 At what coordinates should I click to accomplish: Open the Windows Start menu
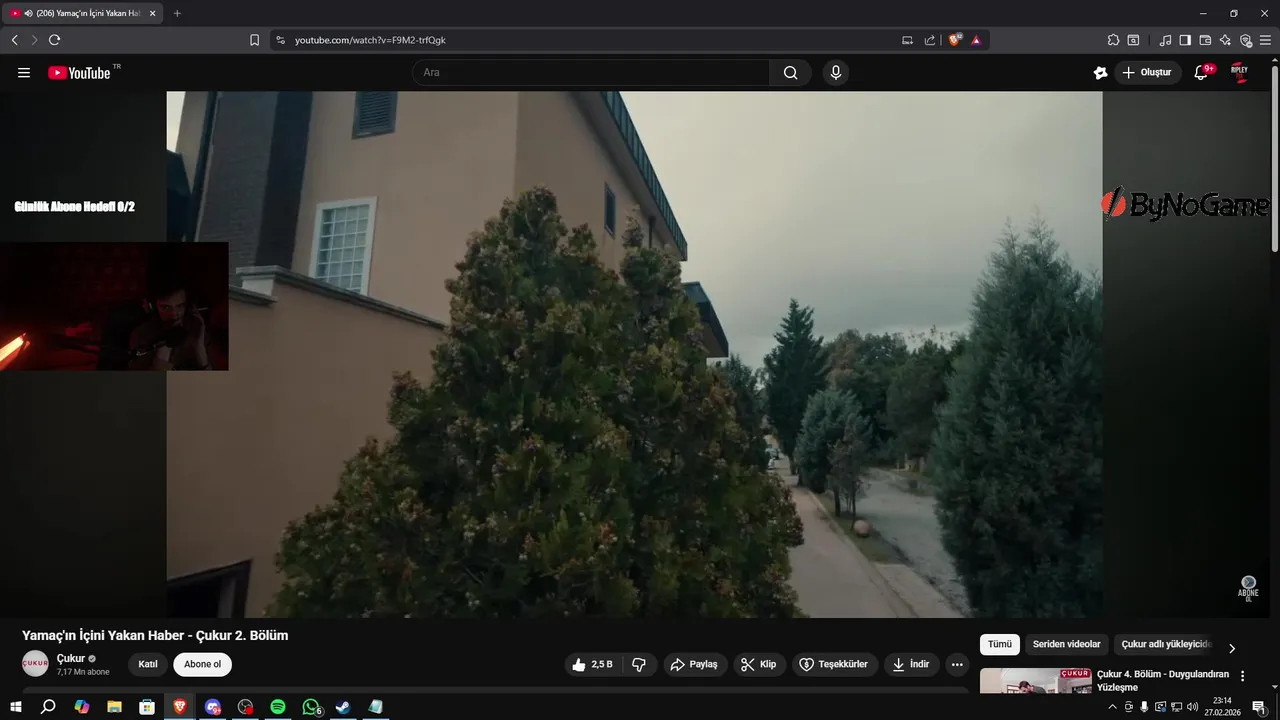(15, 707)
